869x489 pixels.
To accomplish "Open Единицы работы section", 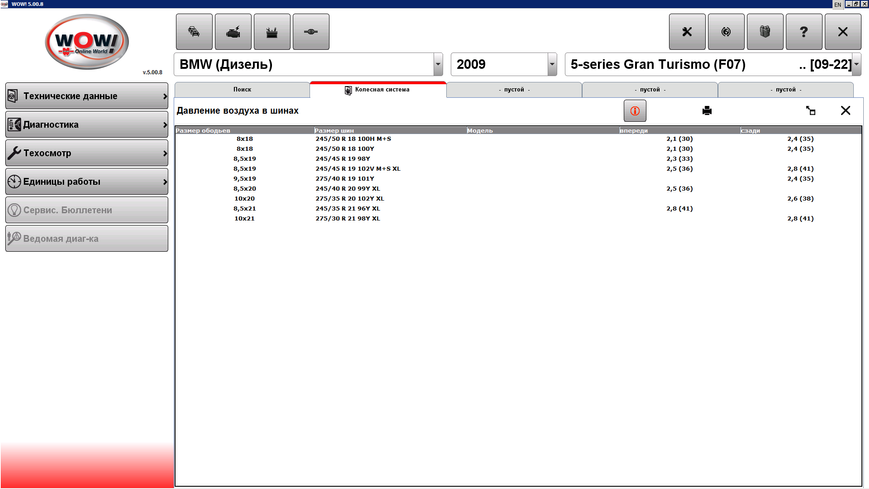I will tap(87, 181).
